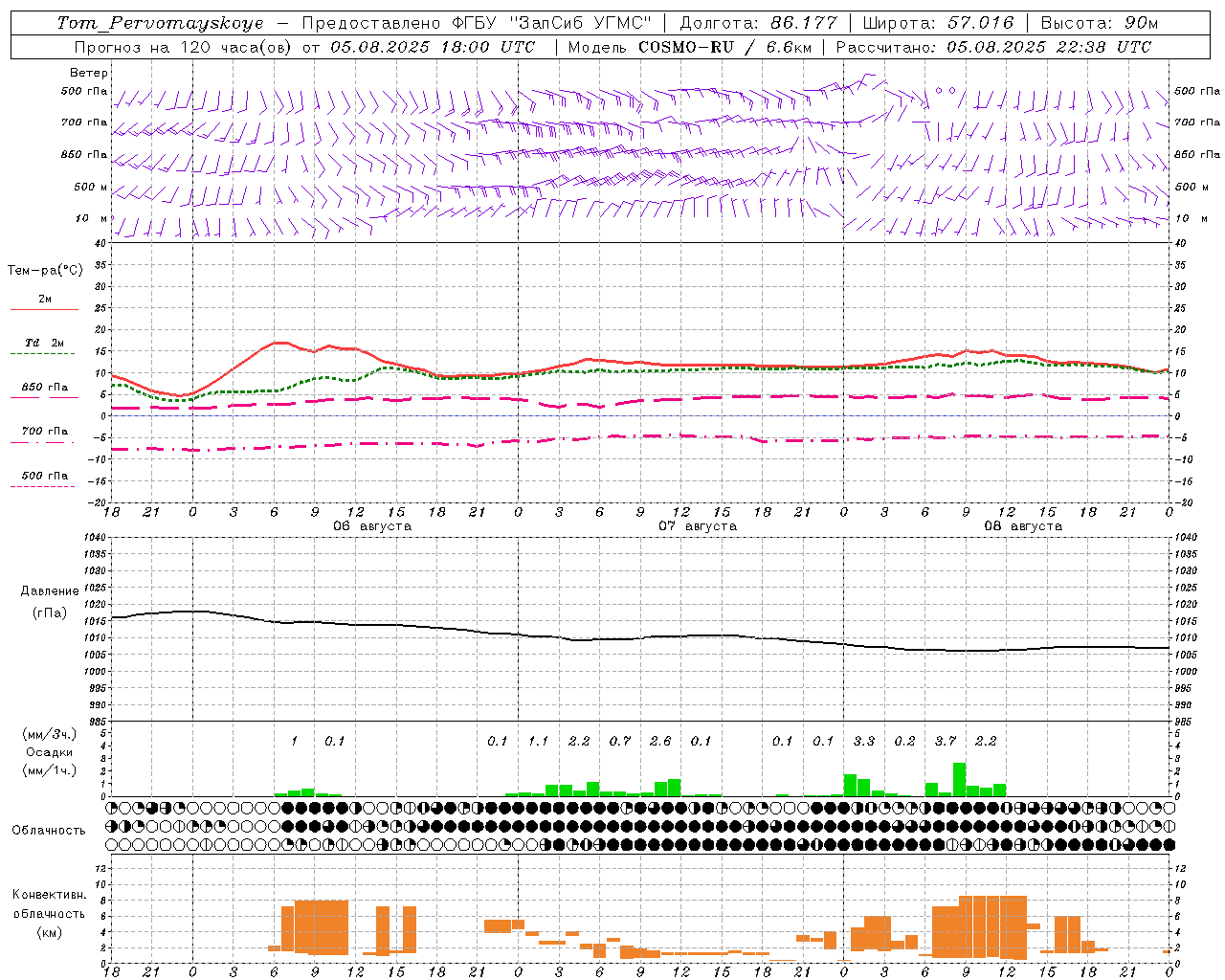Select the provider text ФГБУ "ЗапСиб УГМС"

coord(550,23)
